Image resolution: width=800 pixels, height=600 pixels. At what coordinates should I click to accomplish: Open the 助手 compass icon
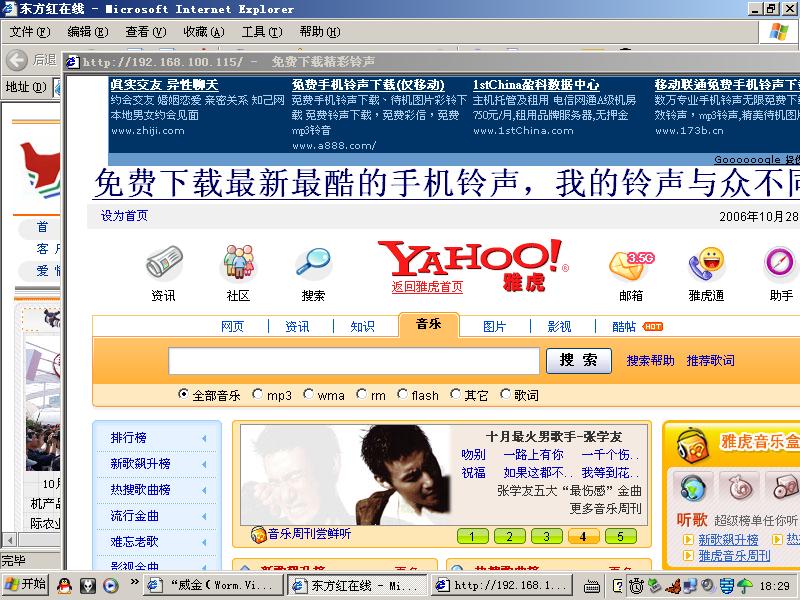tap(780, 264)
